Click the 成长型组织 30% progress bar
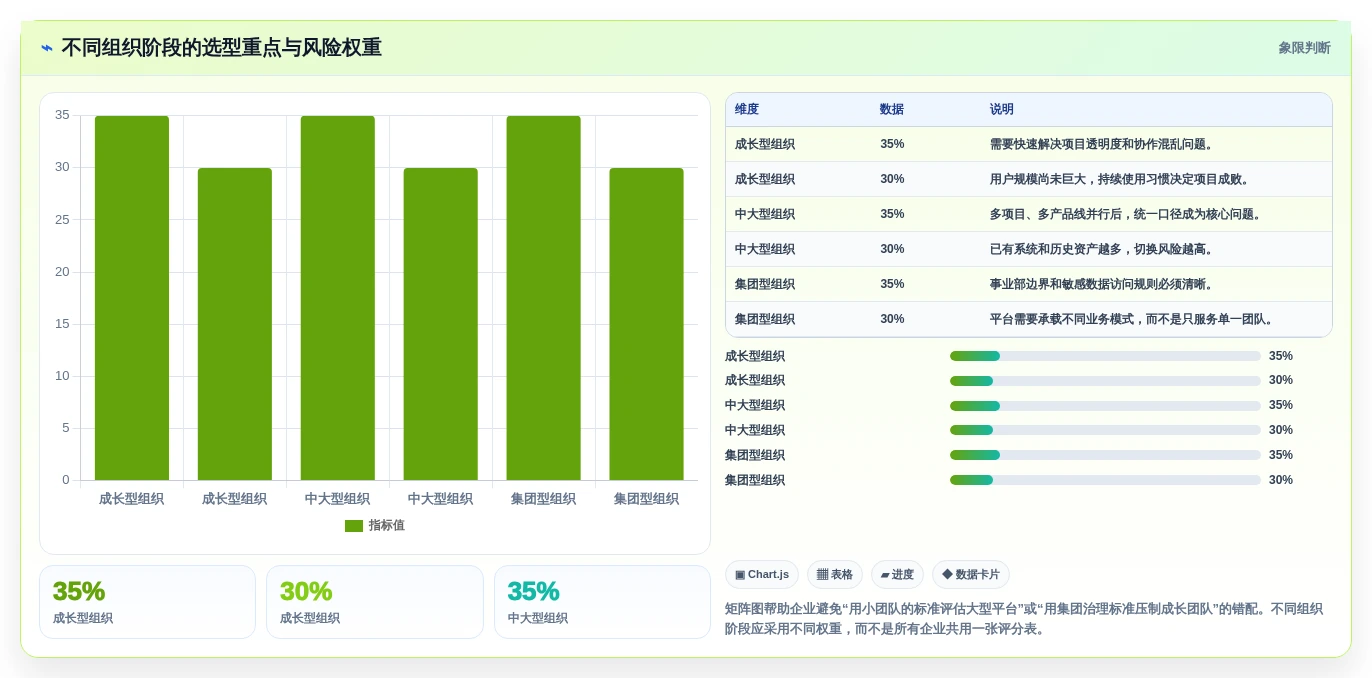This screenshot has height=678, width=1372. click(1105, 381)
